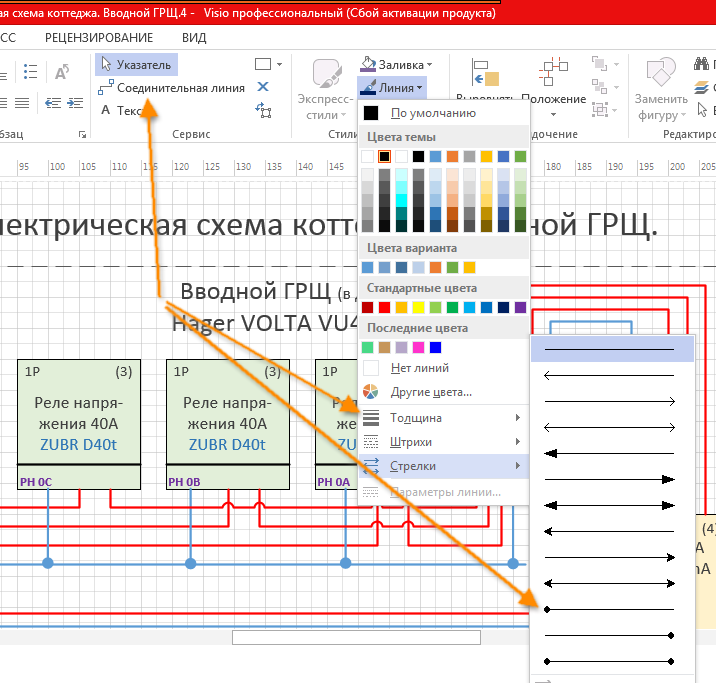Screen dimensions: 716x683
Task: Click the Экспресс-стили quick styles icon
Action: tap(325, 76)
